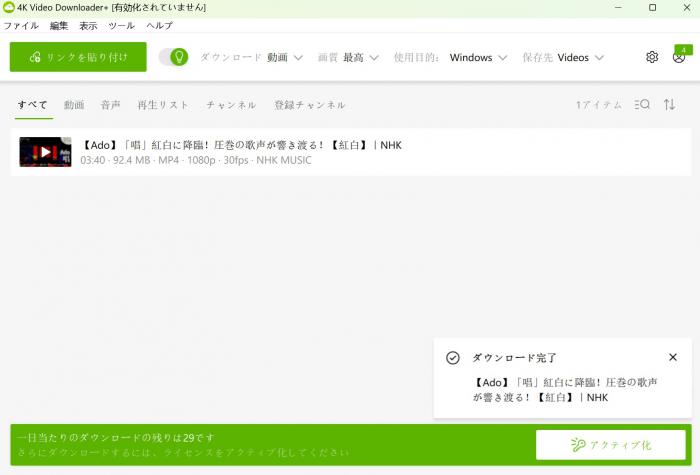Switch to the 音声 tab
Image resolution: width=700 pixels, height=475 pixels.
click(x=110, y=105)
